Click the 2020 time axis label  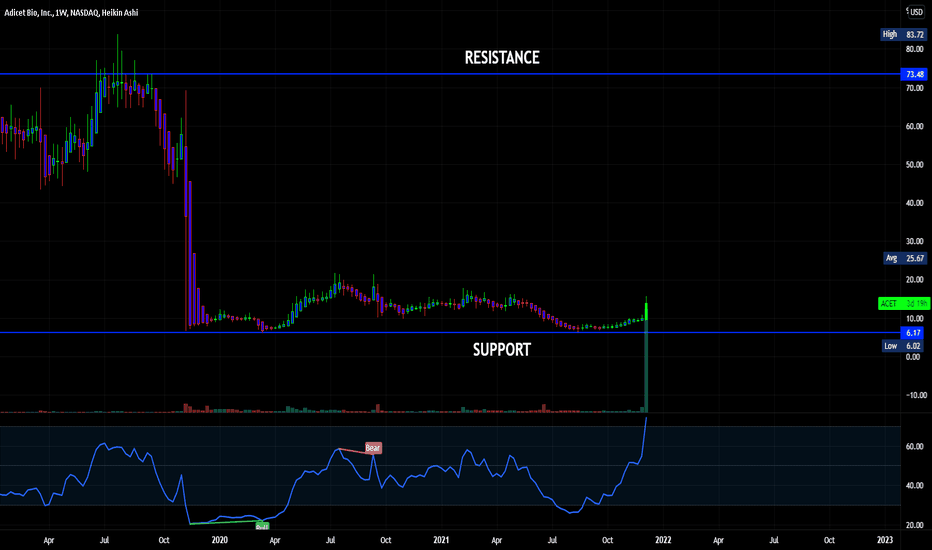point(219,540)
